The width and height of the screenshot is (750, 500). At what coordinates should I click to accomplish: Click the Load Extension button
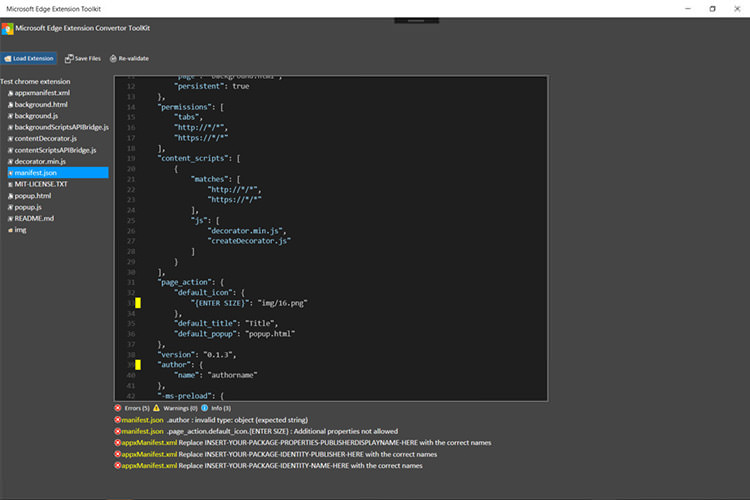tap(29, 58)
